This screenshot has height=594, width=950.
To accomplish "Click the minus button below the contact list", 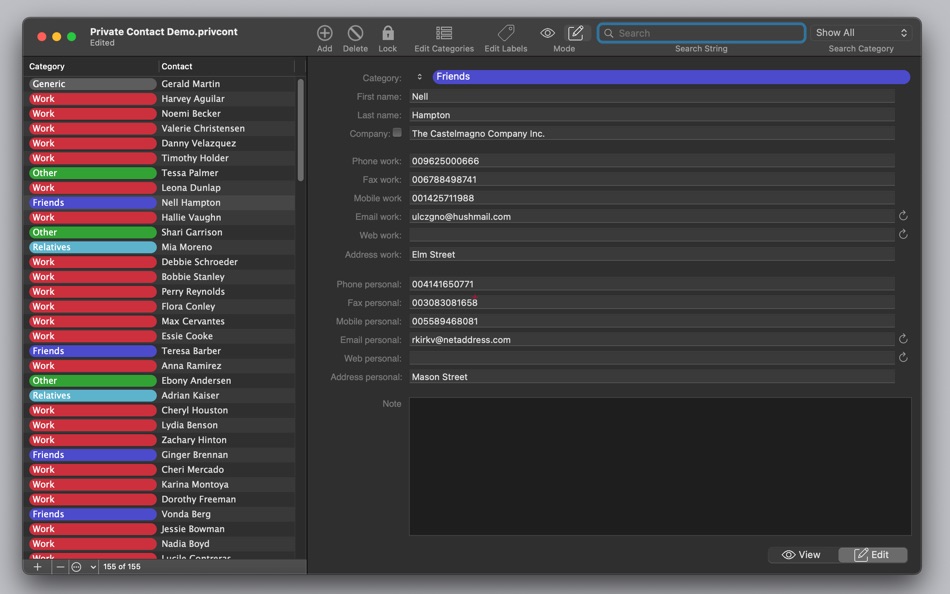I will point(60,567).
